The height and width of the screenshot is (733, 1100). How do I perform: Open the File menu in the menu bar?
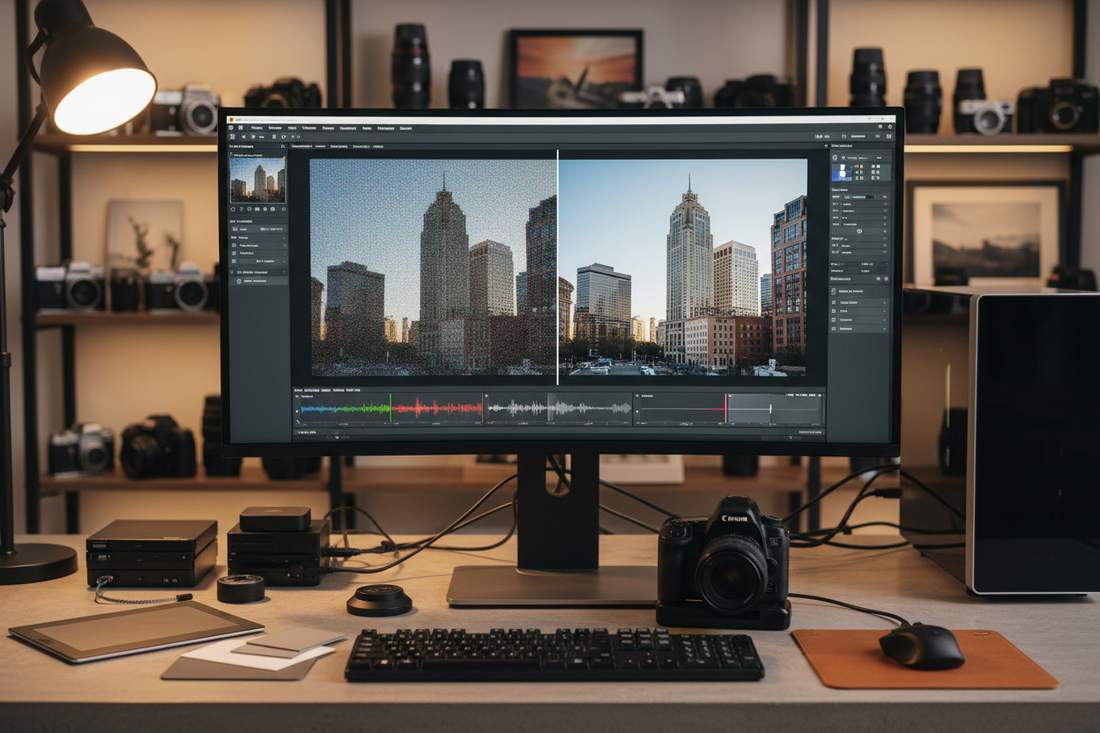point(255,128)
